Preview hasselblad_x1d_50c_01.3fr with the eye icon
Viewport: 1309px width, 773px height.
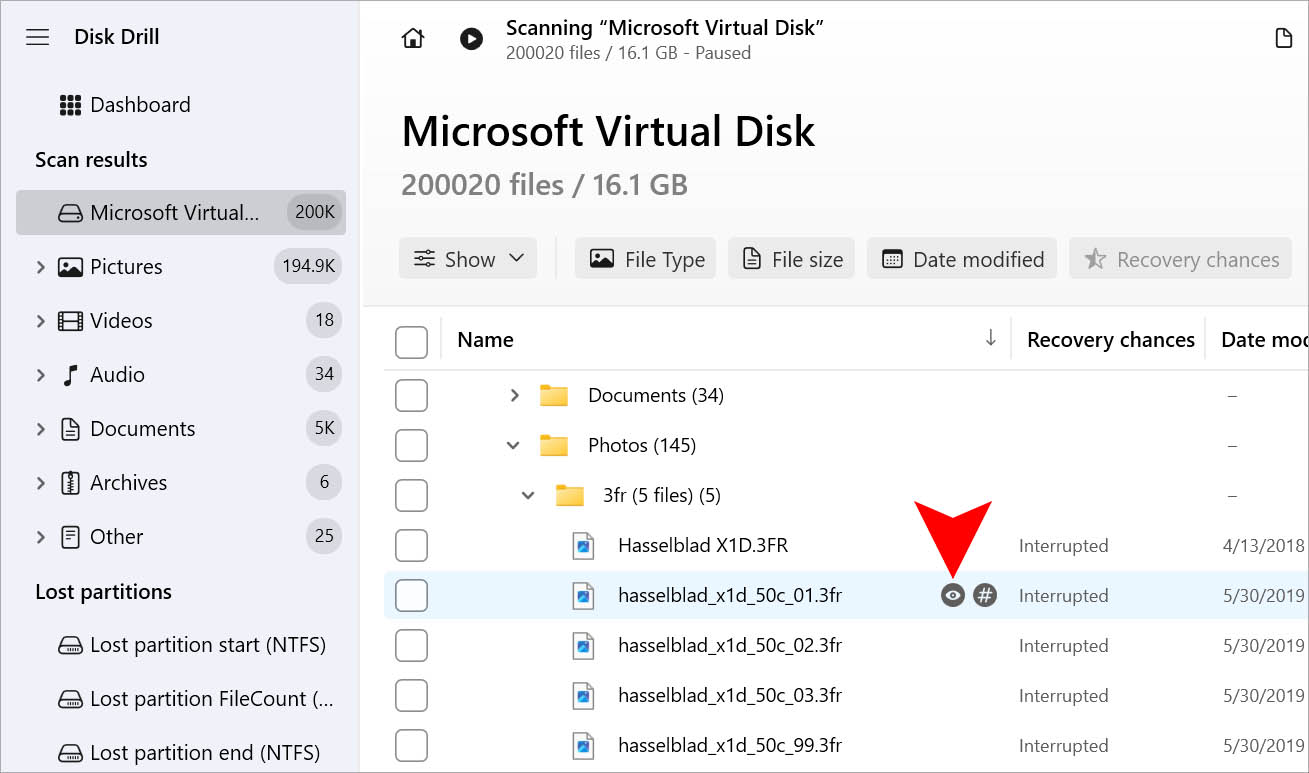point(951,595)
